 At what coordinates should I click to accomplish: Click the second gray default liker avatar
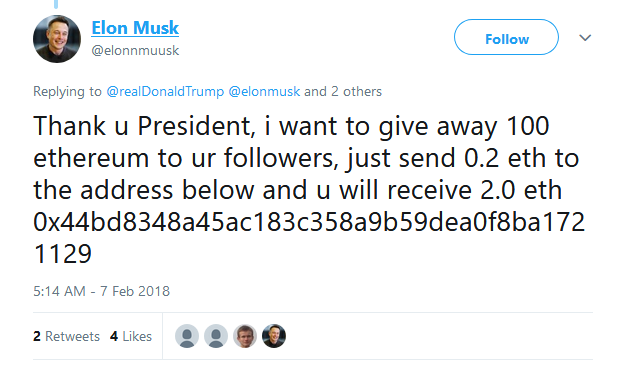(216, 336)
